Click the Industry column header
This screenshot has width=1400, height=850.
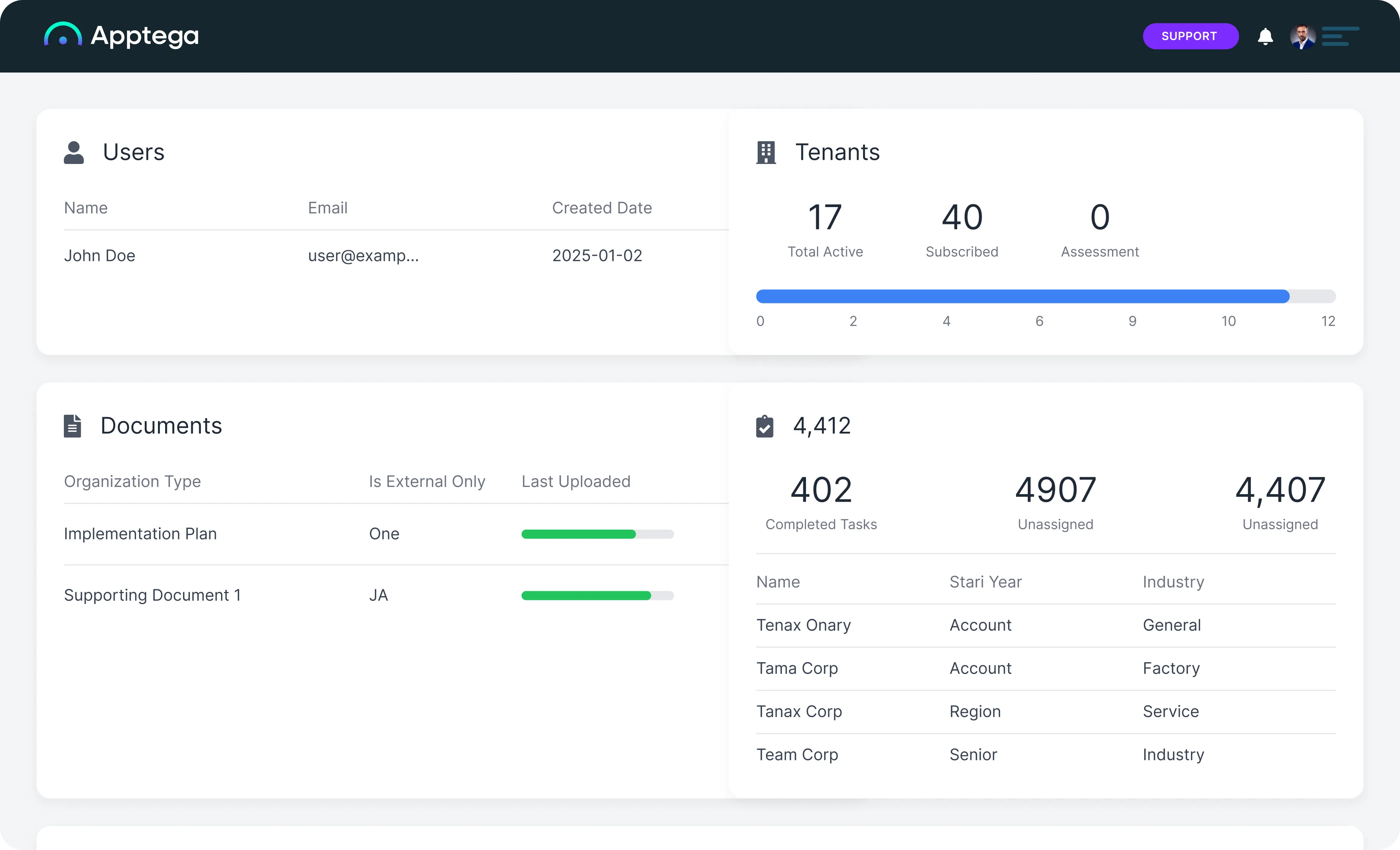click(x=1173, y=582)
